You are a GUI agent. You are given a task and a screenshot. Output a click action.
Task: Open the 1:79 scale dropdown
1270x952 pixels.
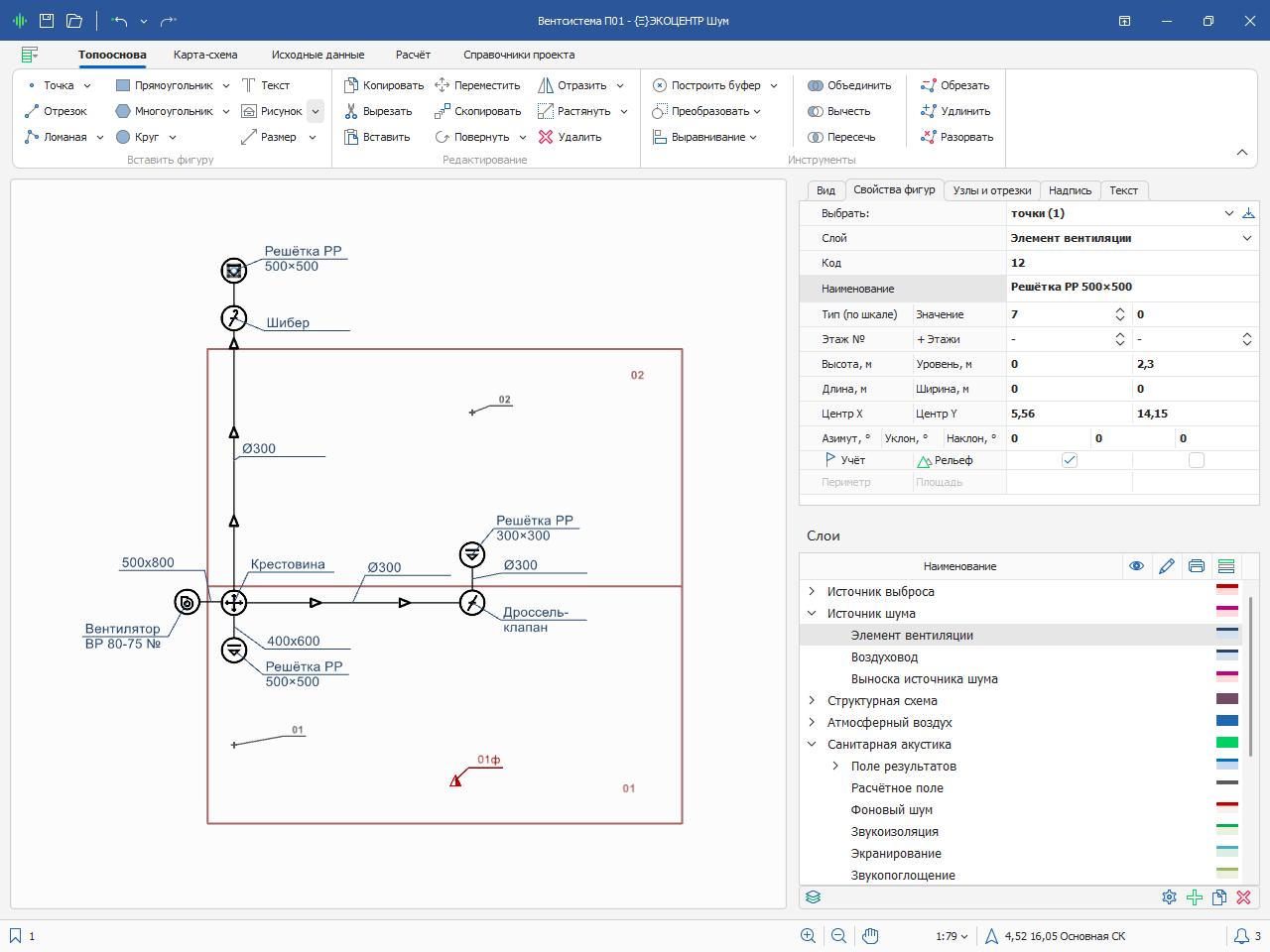click(952, 936)
